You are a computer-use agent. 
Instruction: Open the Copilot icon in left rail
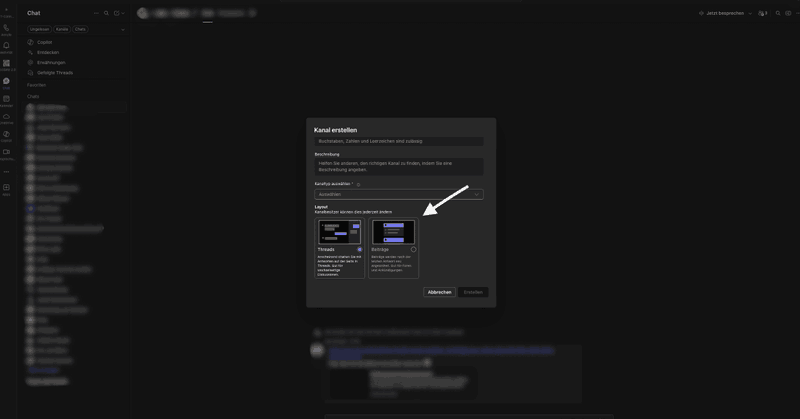pyautogui.click(x=6, y=134)
